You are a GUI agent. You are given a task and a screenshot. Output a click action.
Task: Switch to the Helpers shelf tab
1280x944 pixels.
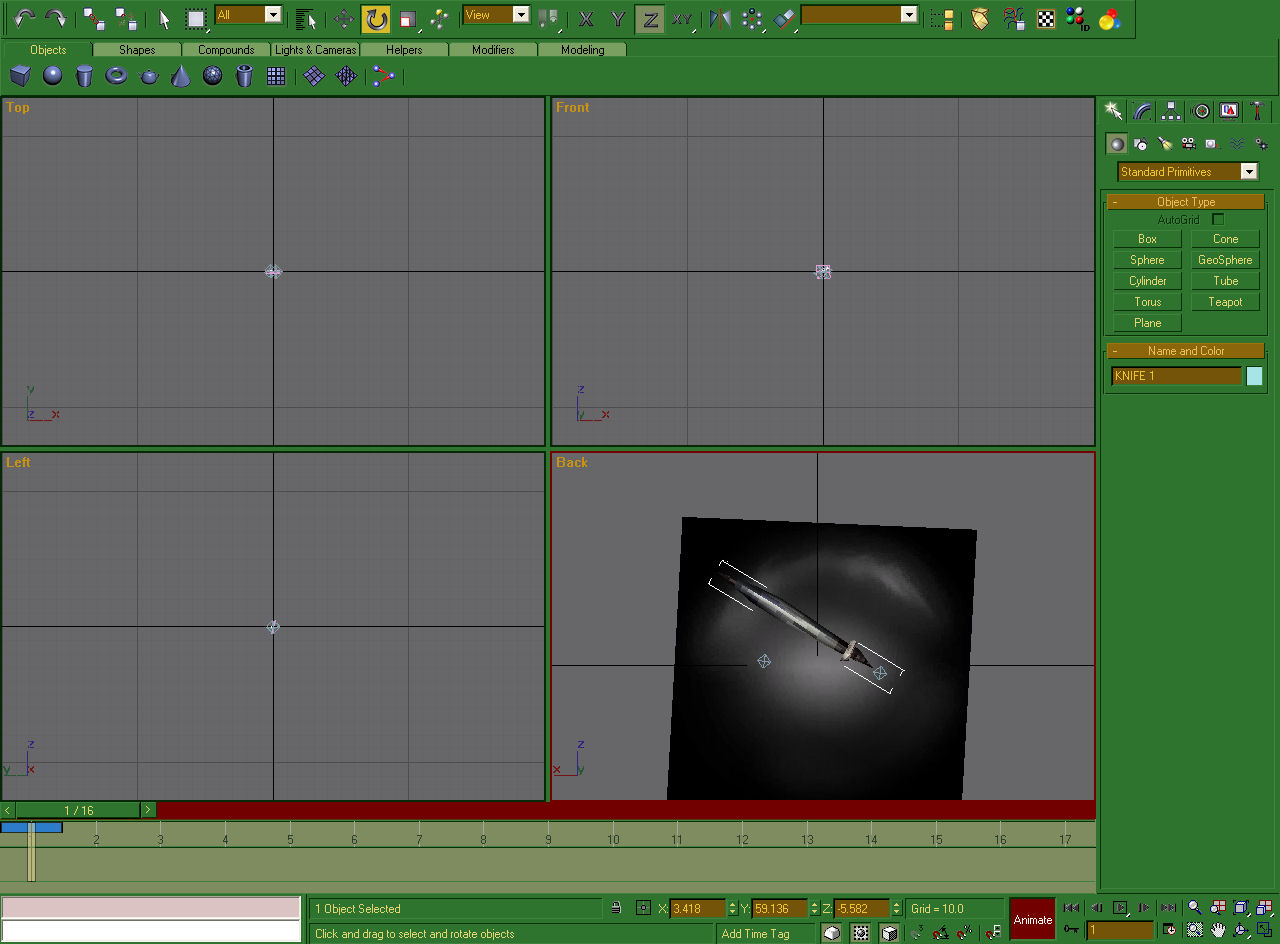coord(404,49)
